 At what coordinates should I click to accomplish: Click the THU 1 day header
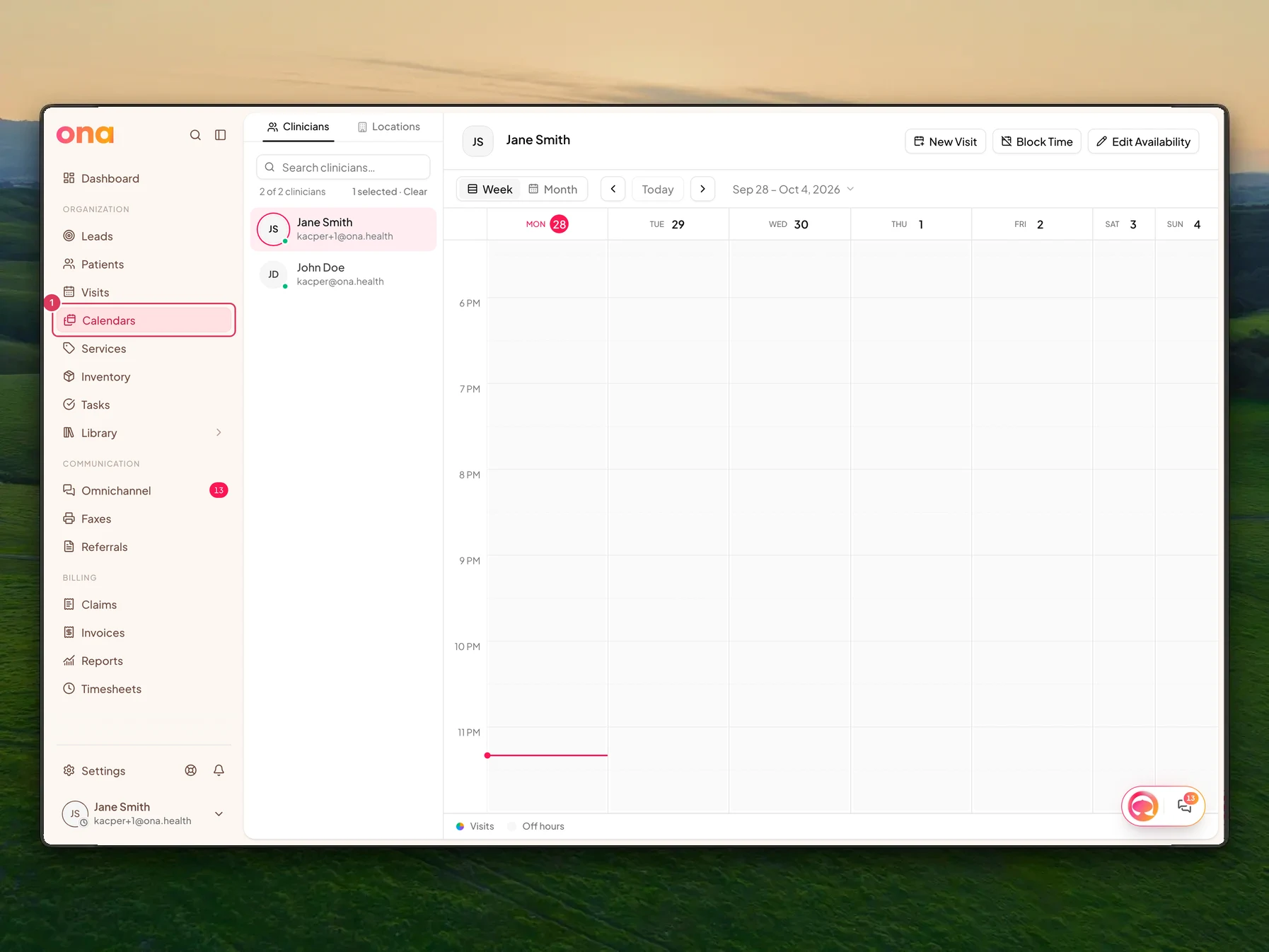click(x=911, y=224)
